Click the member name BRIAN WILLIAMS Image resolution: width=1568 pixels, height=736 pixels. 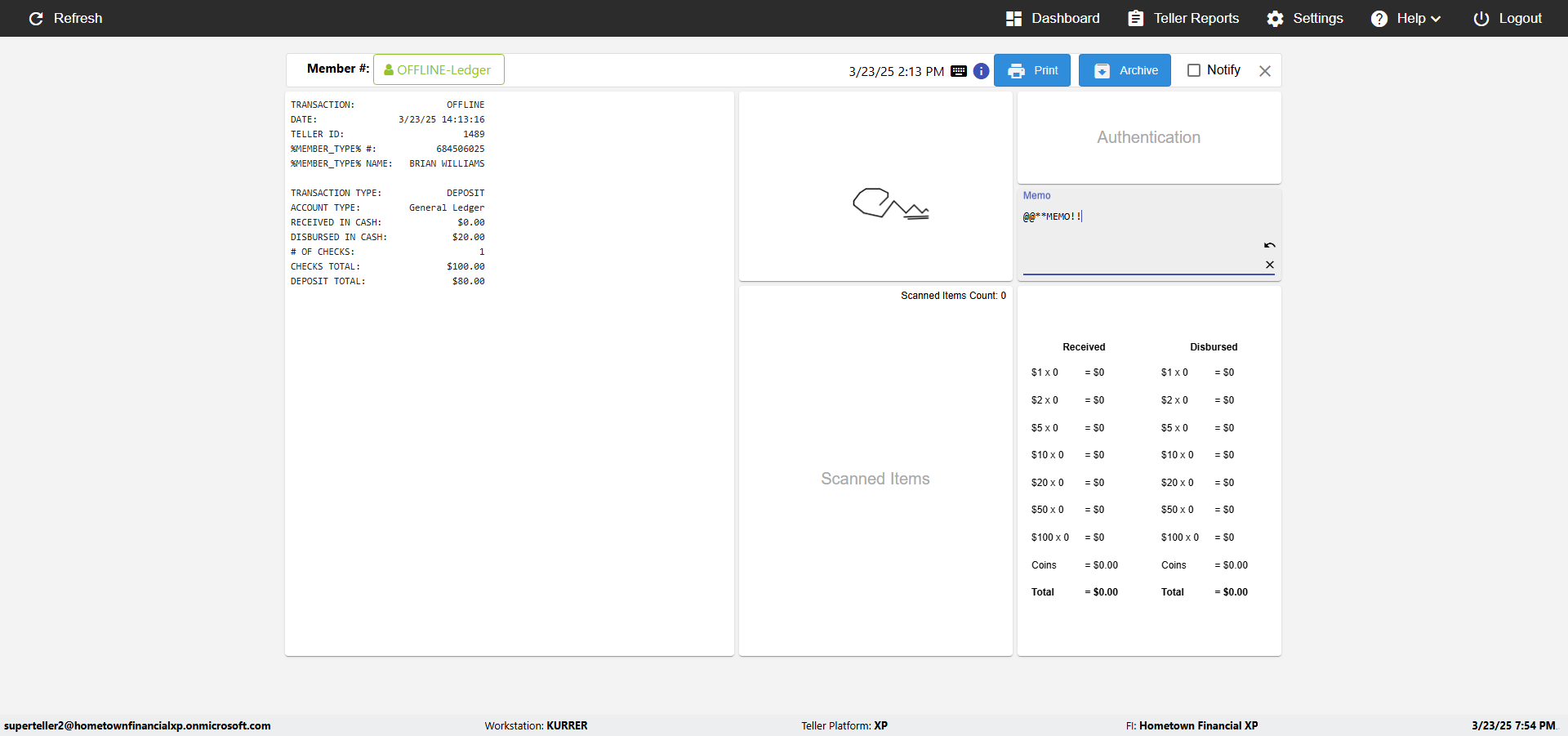(x=447, y=163)
